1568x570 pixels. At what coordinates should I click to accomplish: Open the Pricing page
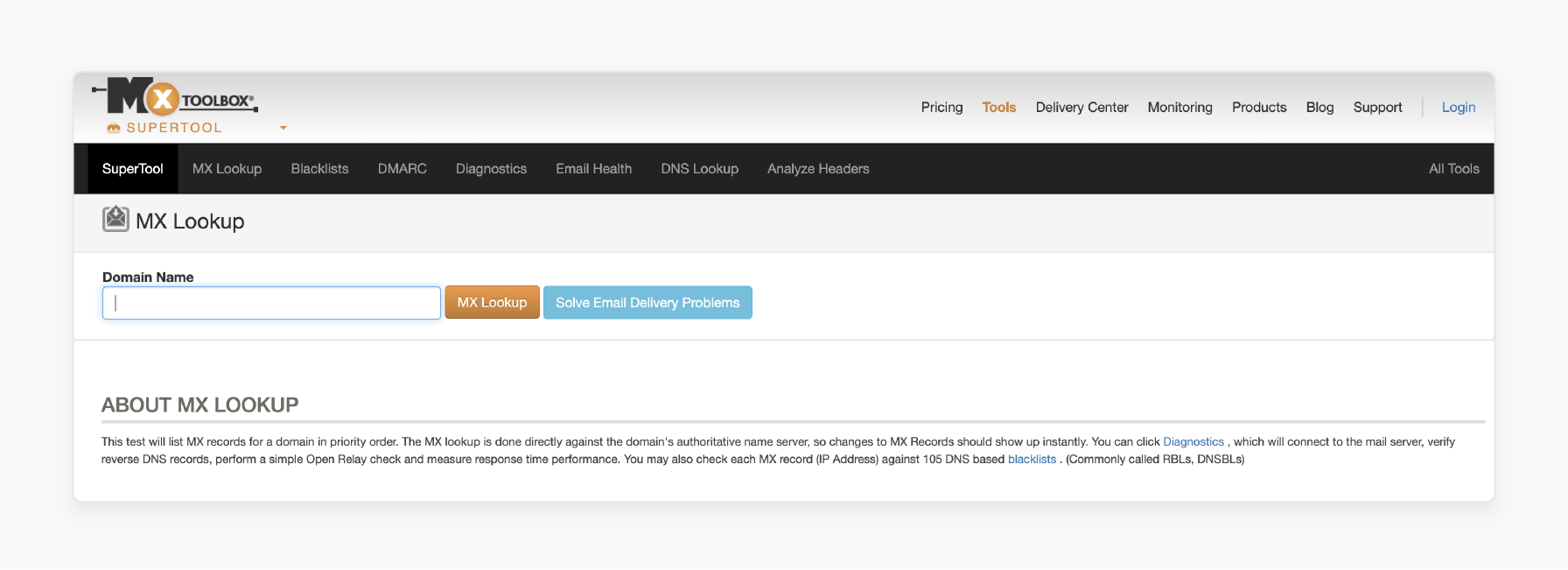[x=941, y=107]
